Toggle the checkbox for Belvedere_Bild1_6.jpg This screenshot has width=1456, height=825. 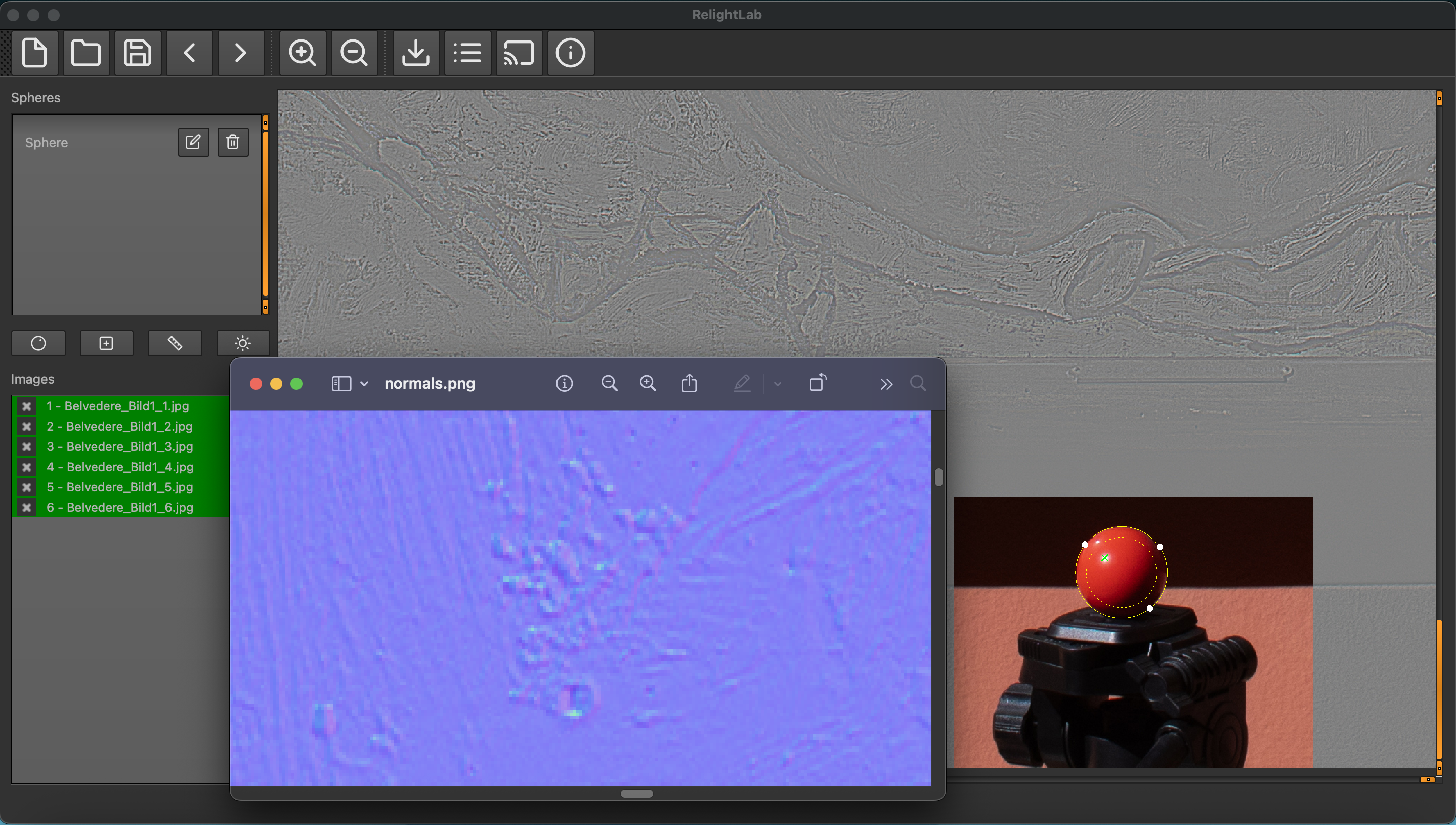click(x=27, y=507)
